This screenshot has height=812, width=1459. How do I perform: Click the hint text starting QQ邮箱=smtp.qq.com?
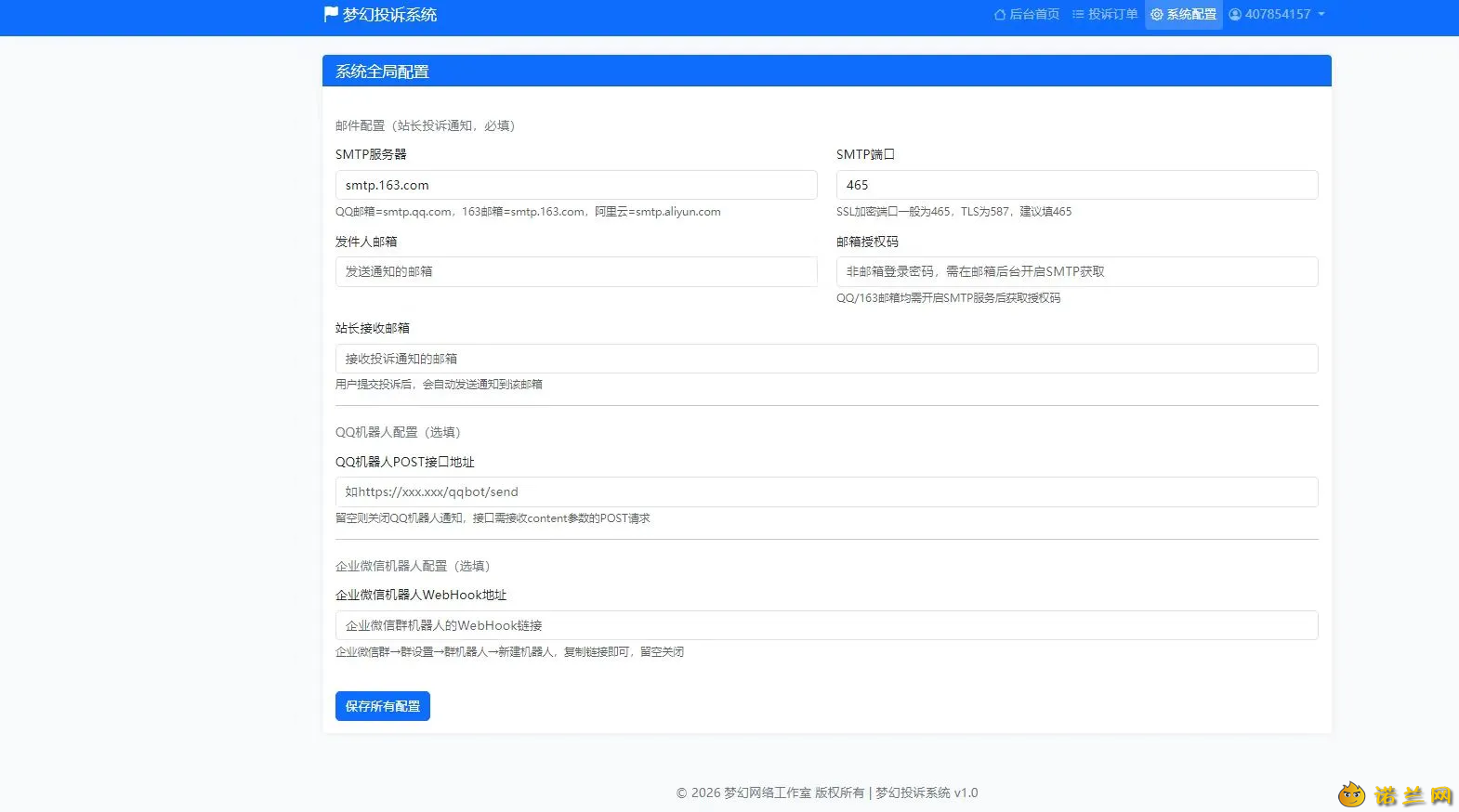tap(528, 212)
